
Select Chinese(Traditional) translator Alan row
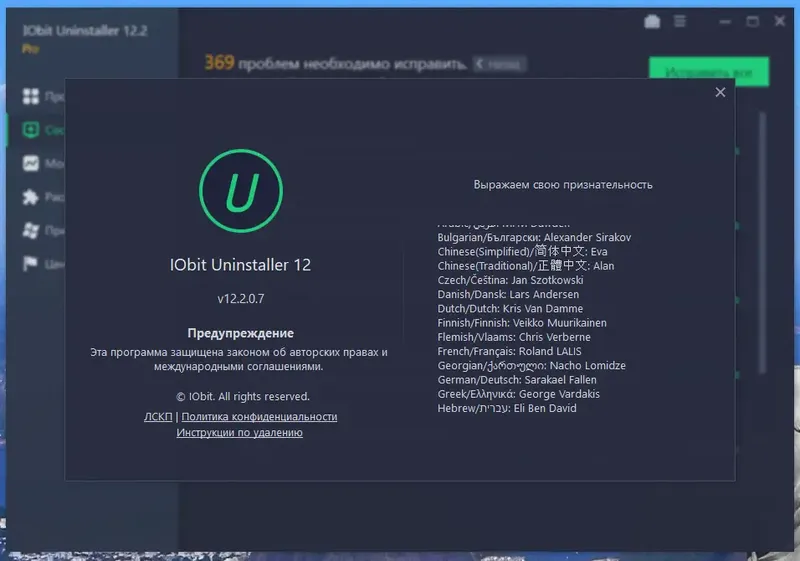coord(526,266)
